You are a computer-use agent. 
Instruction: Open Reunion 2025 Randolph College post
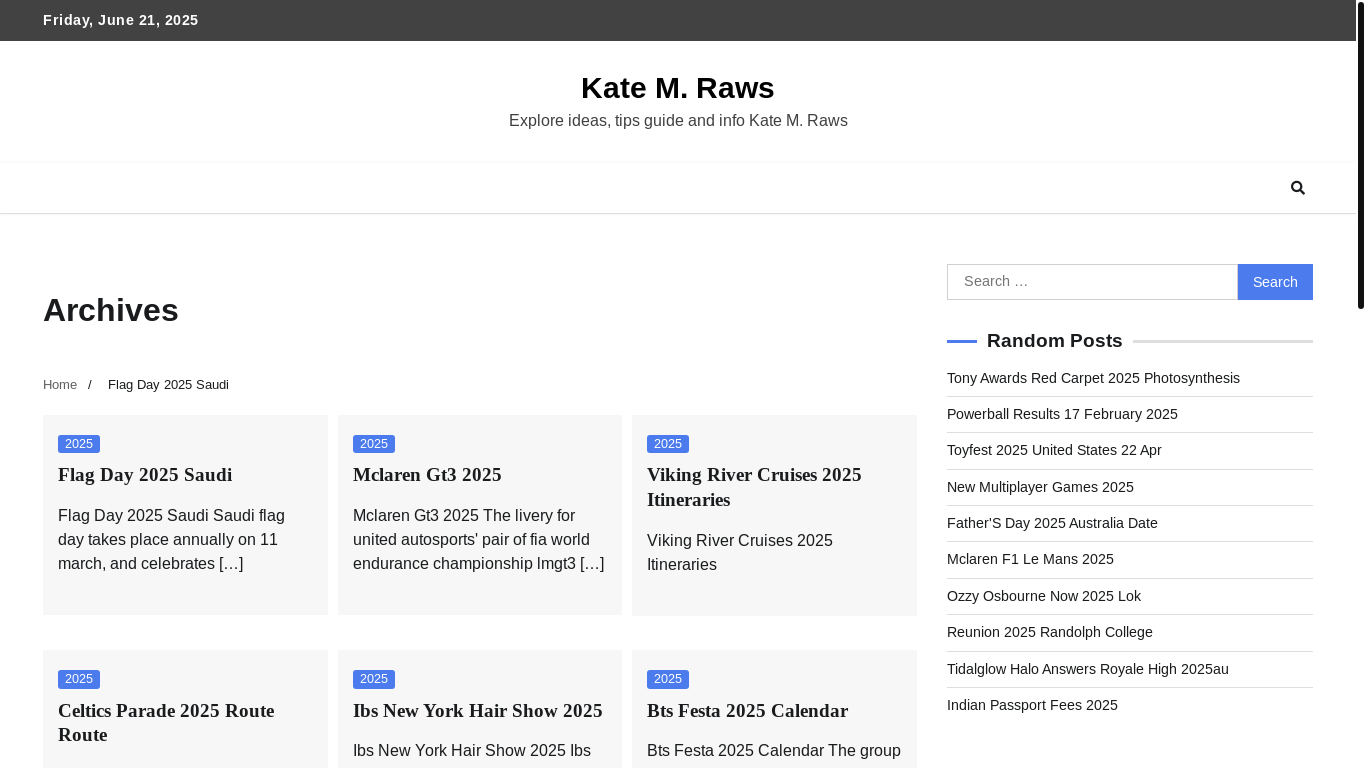click(x=1050, y=632)
